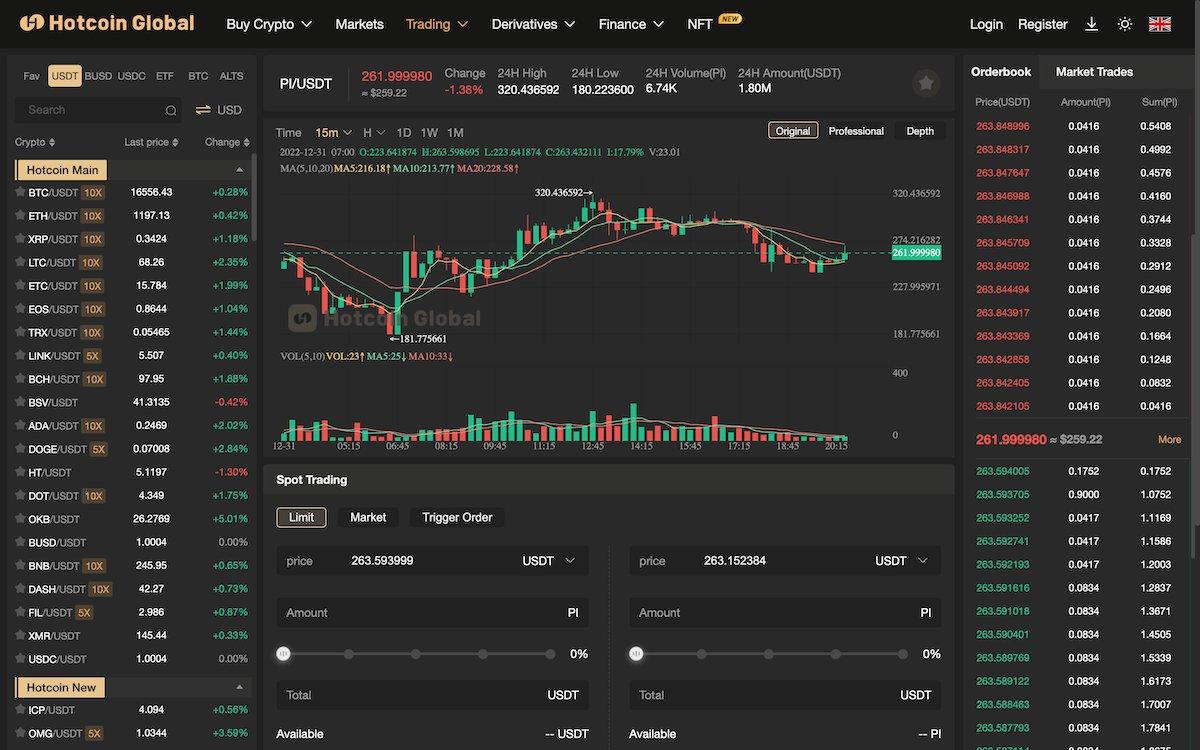Open buy price USDT unit dropdown
The image size is (1200, 750).
tap(549, 561)
